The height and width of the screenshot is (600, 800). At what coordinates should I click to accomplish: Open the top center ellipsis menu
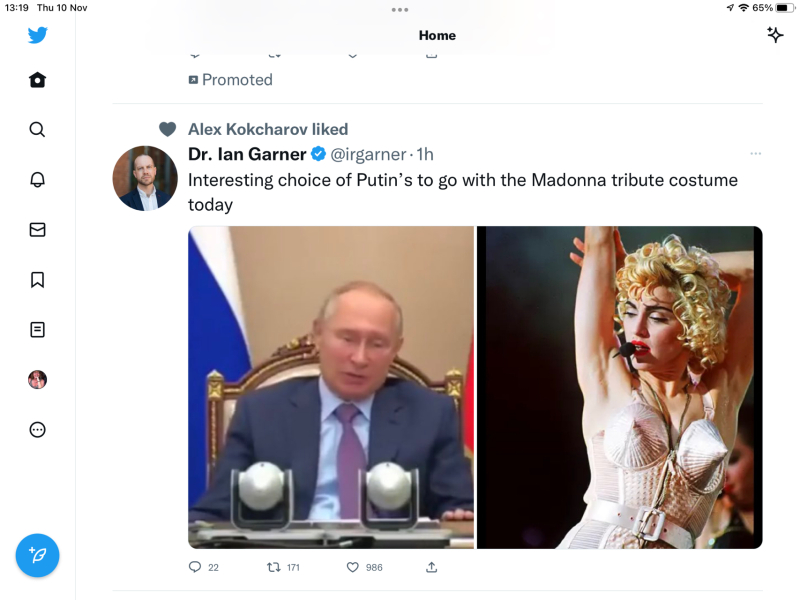click(x=400, y=11)
